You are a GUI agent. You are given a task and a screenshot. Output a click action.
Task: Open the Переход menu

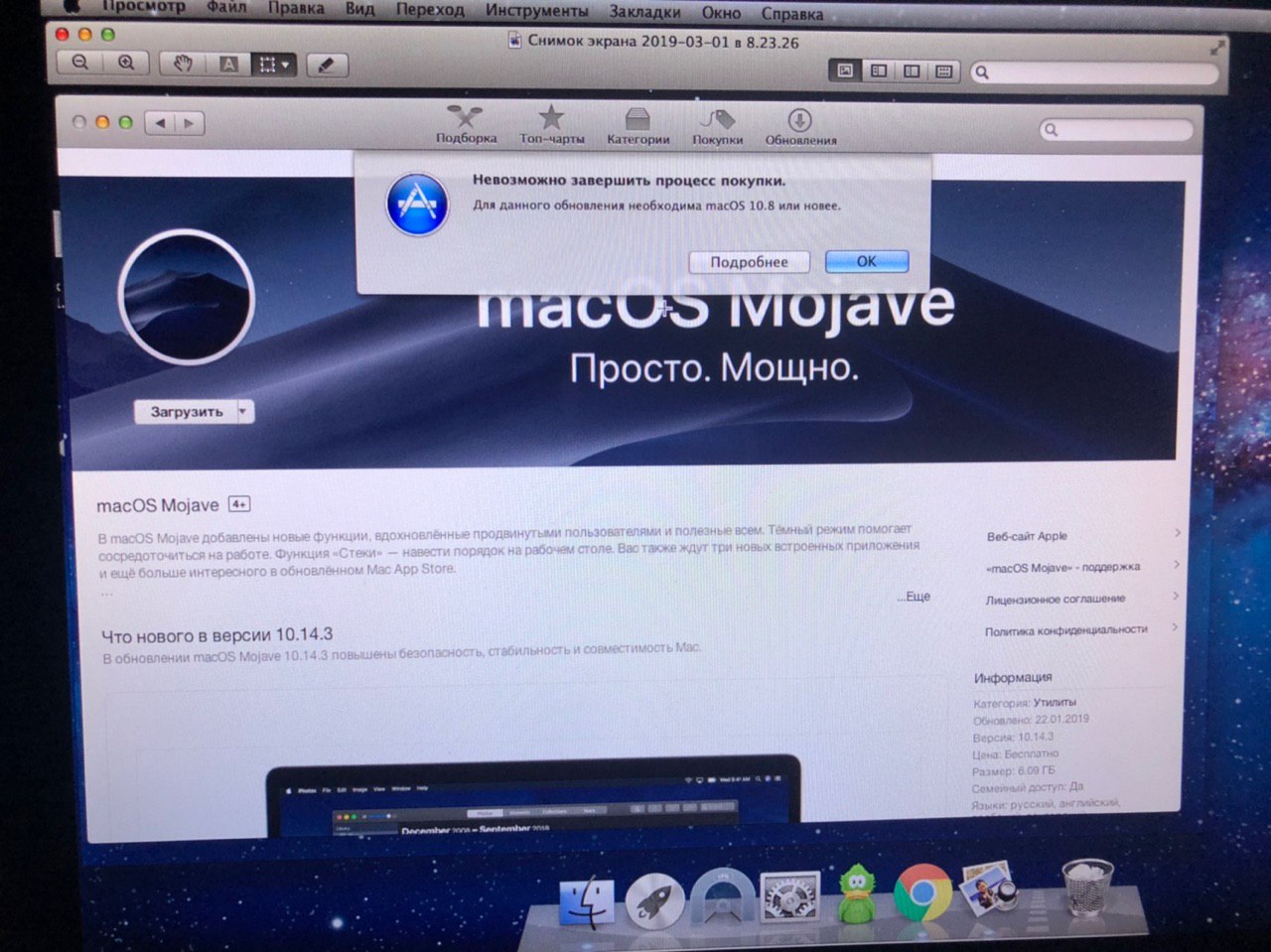coord(429,10)
